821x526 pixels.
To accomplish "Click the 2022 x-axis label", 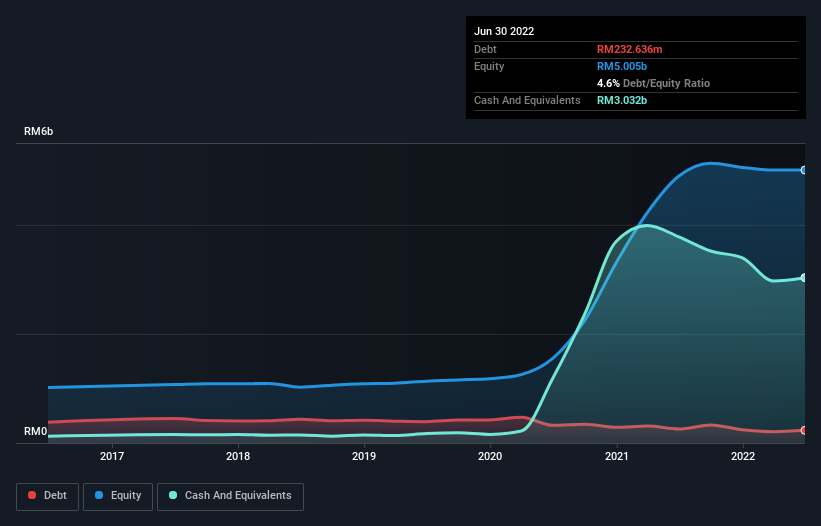I will pos(743,456).
